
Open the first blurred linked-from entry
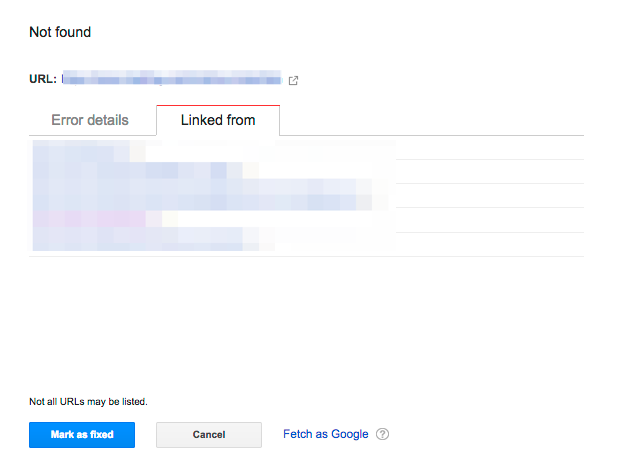tap(89, 151)
